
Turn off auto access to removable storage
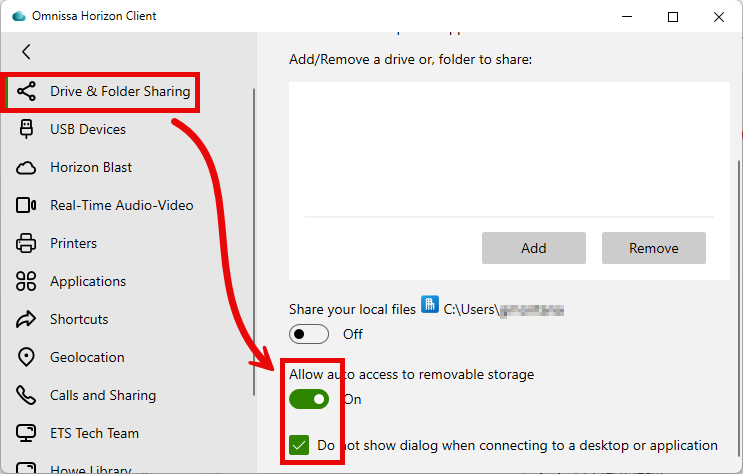click(309, 399)
